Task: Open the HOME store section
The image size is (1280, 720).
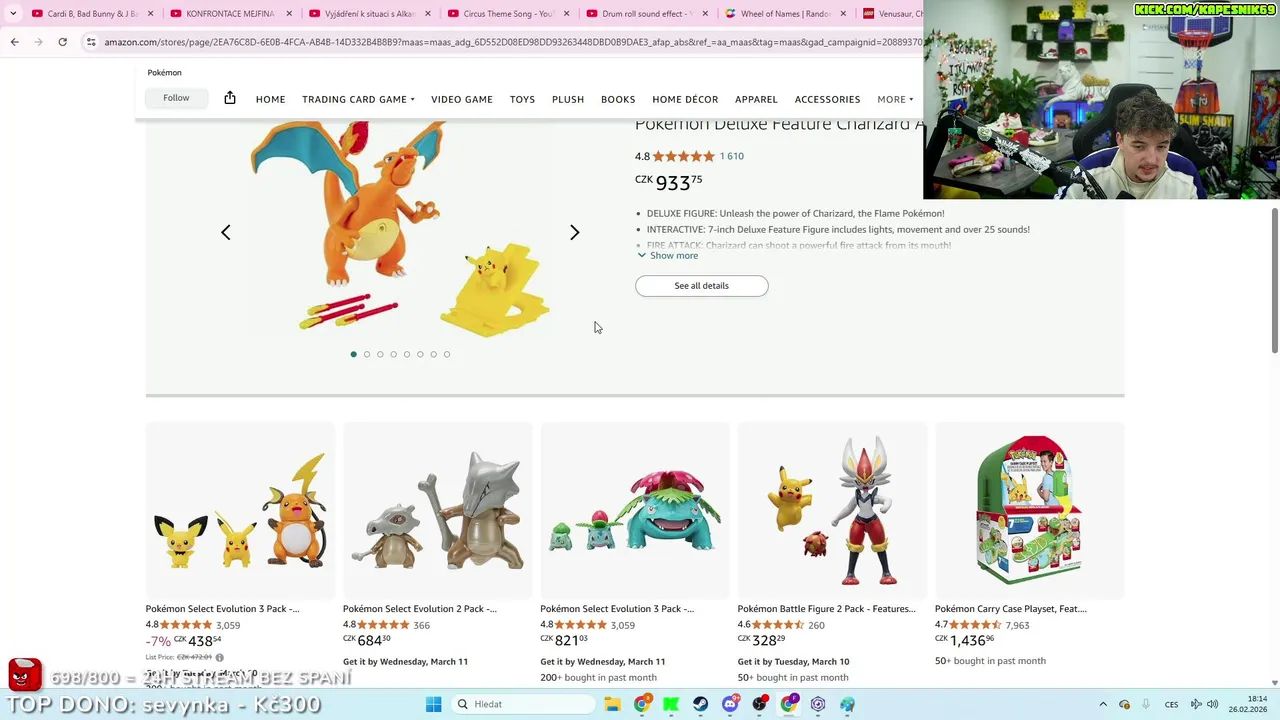Action: (x=270, y=99)
